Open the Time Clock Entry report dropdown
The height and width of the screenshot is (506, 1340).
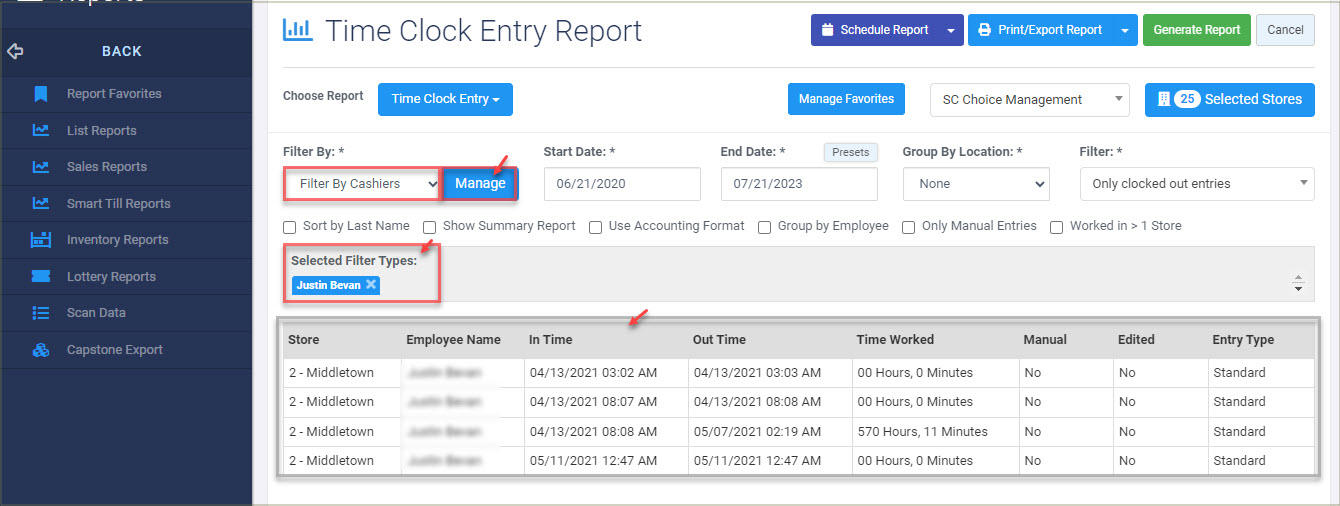point(445,99)
